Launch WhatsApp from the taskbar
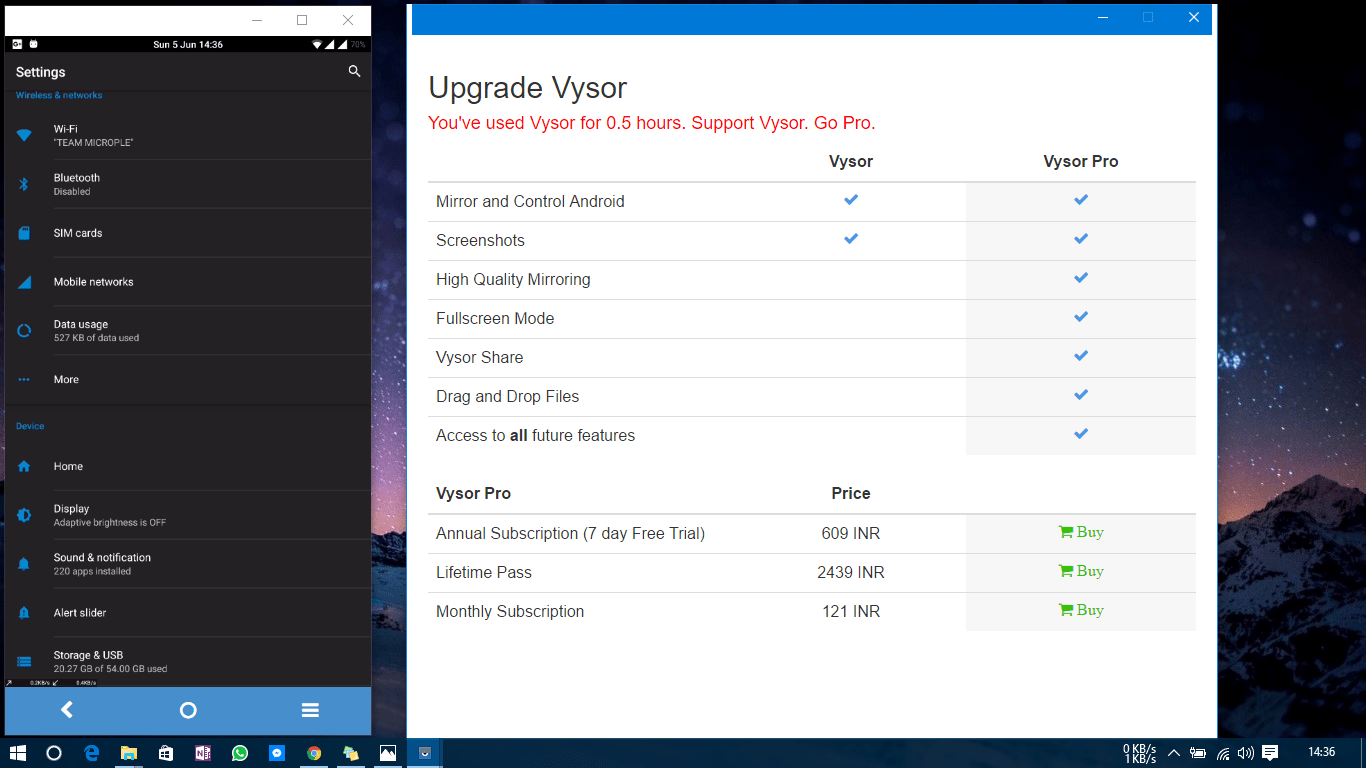Viewport: 1366px width, 768px height. (x=240, y=753)
